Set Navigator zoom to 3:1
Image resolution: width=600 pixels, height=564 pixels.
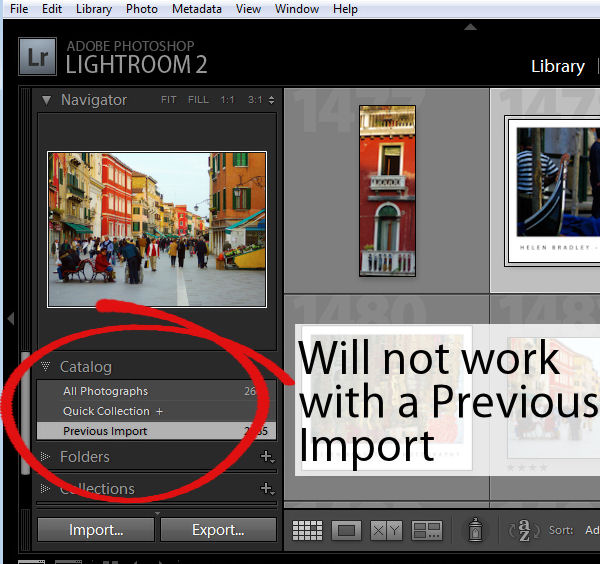point(255,100)
